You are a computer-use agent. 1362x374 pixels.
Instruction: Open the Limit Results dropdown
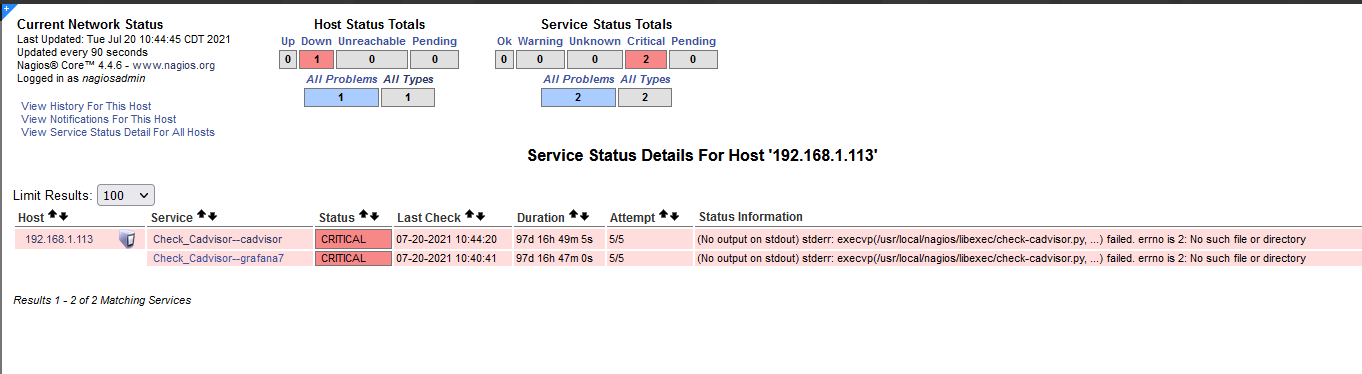coord(126,196)
